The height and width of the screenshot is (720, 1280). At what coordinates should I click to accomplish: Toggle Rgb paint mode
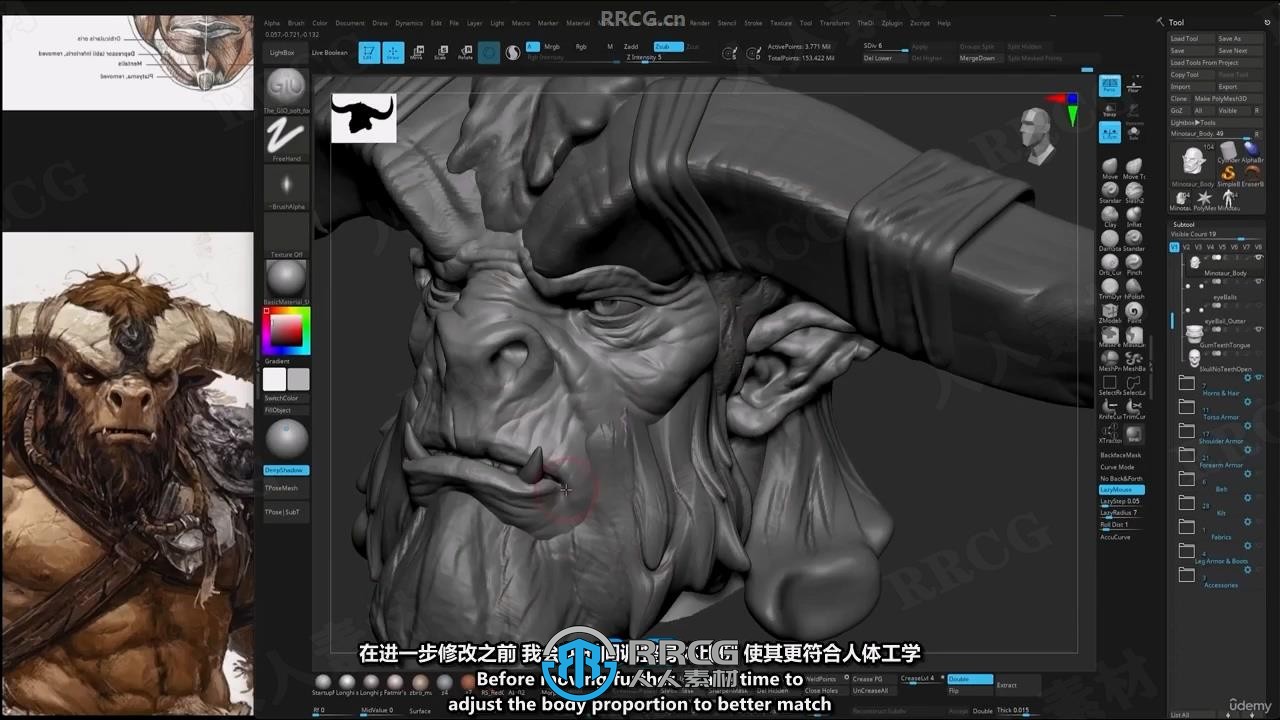point(582,46)
